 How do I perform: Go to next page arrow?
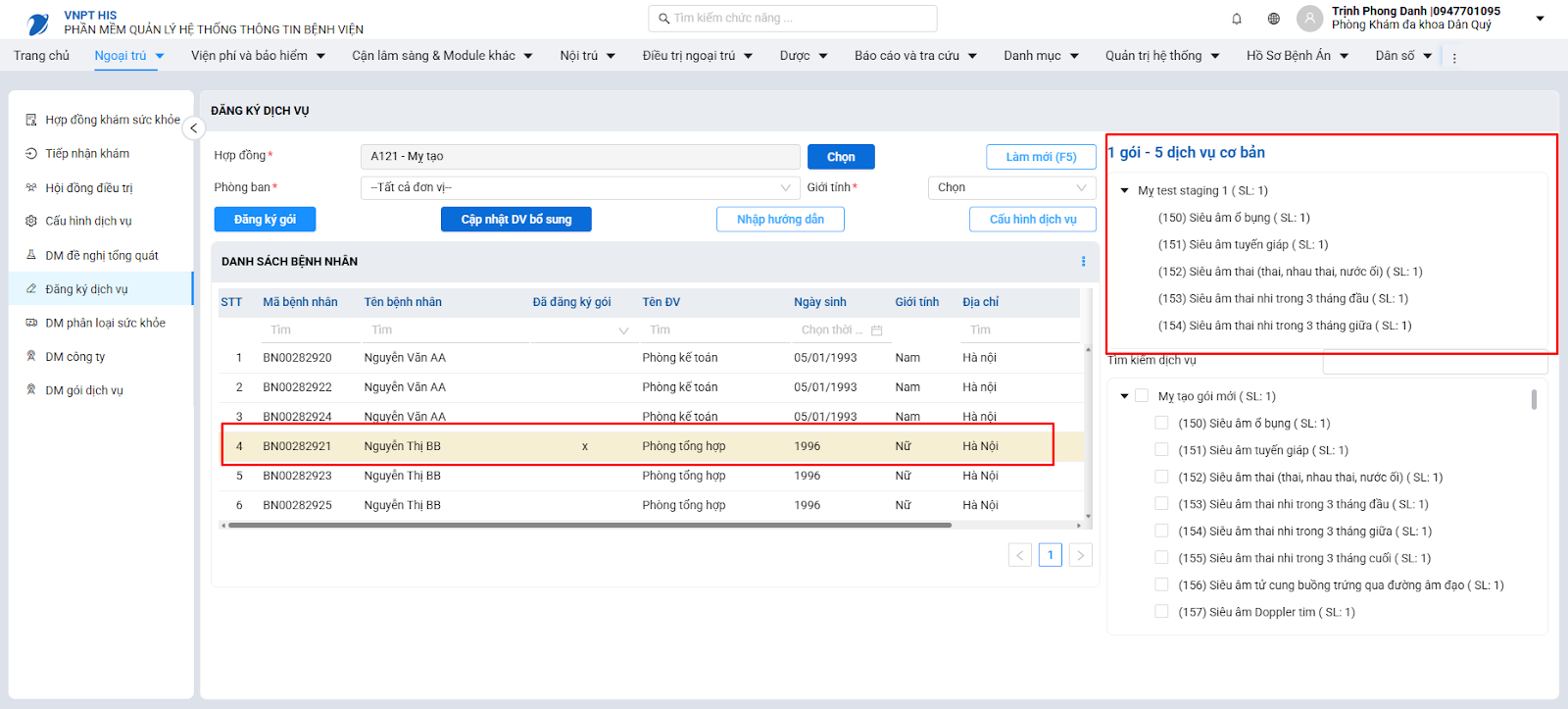coord(1081,555)
